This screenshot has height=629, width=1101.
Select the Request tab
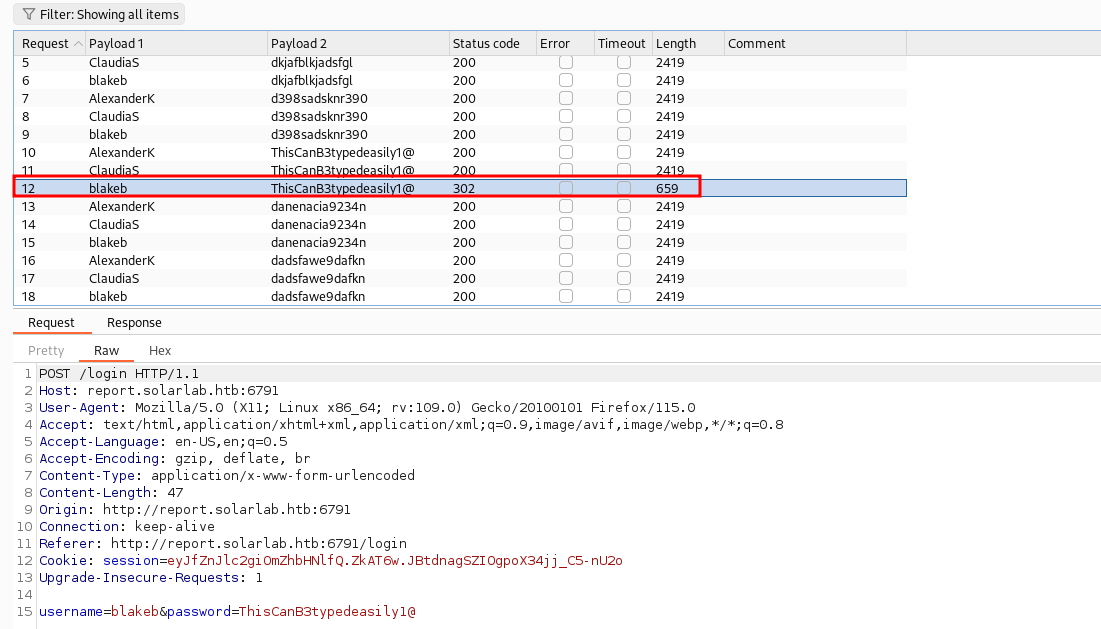(51, 322)
